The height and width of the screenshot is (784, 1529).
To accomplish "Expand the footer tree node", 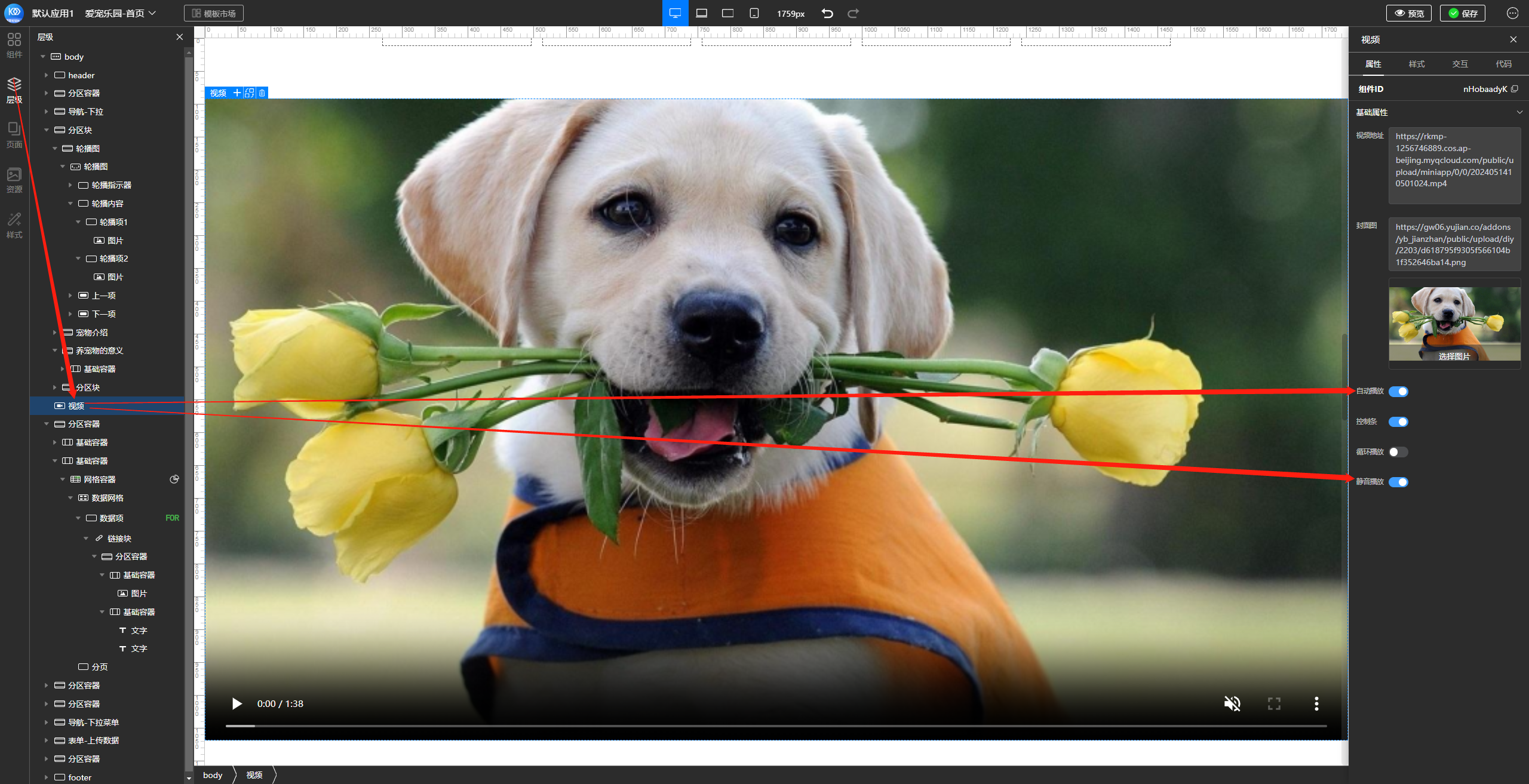I will tap(46, 777).
